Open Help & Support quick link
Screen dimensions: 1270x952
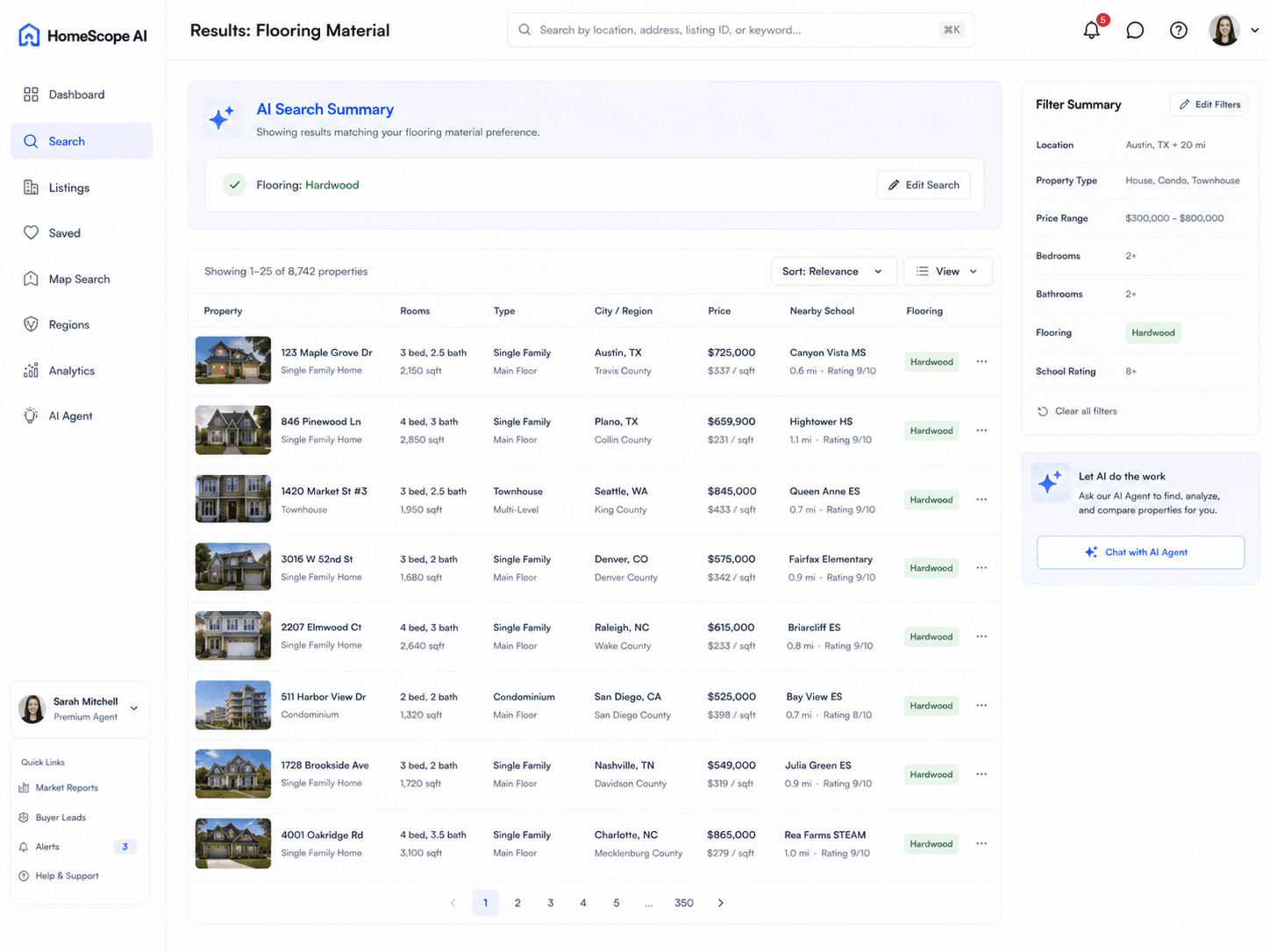click(x=58, y=876)
